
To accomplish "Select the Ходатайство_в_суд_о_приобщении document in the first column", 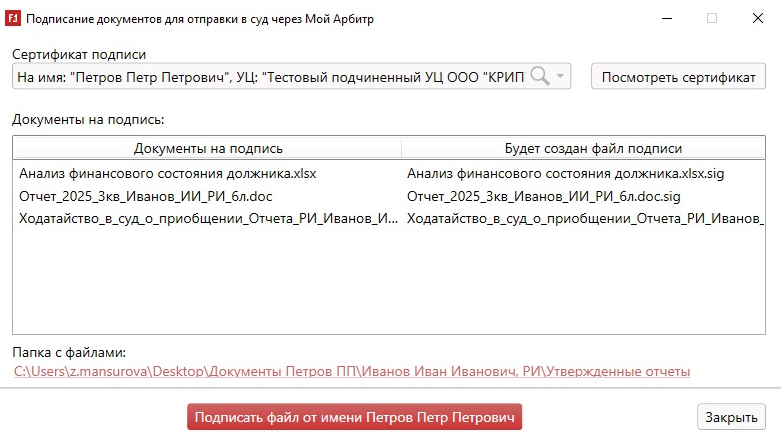I will point(206,218).
